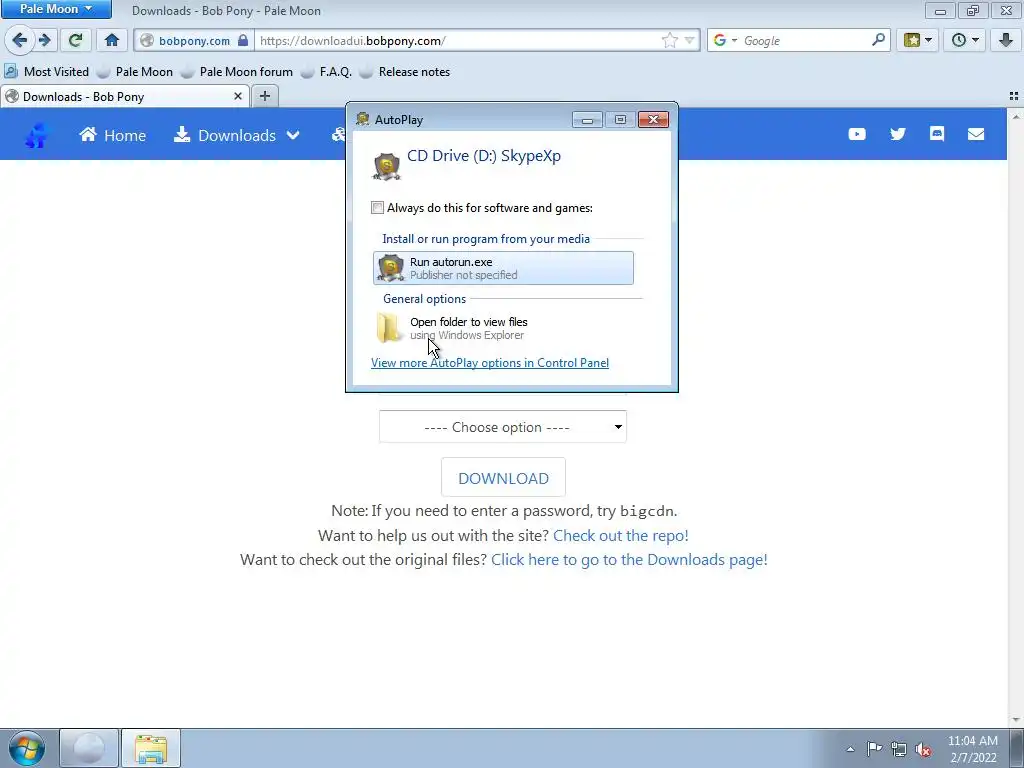Reload the page with the refresh icon

coord(75,40)
